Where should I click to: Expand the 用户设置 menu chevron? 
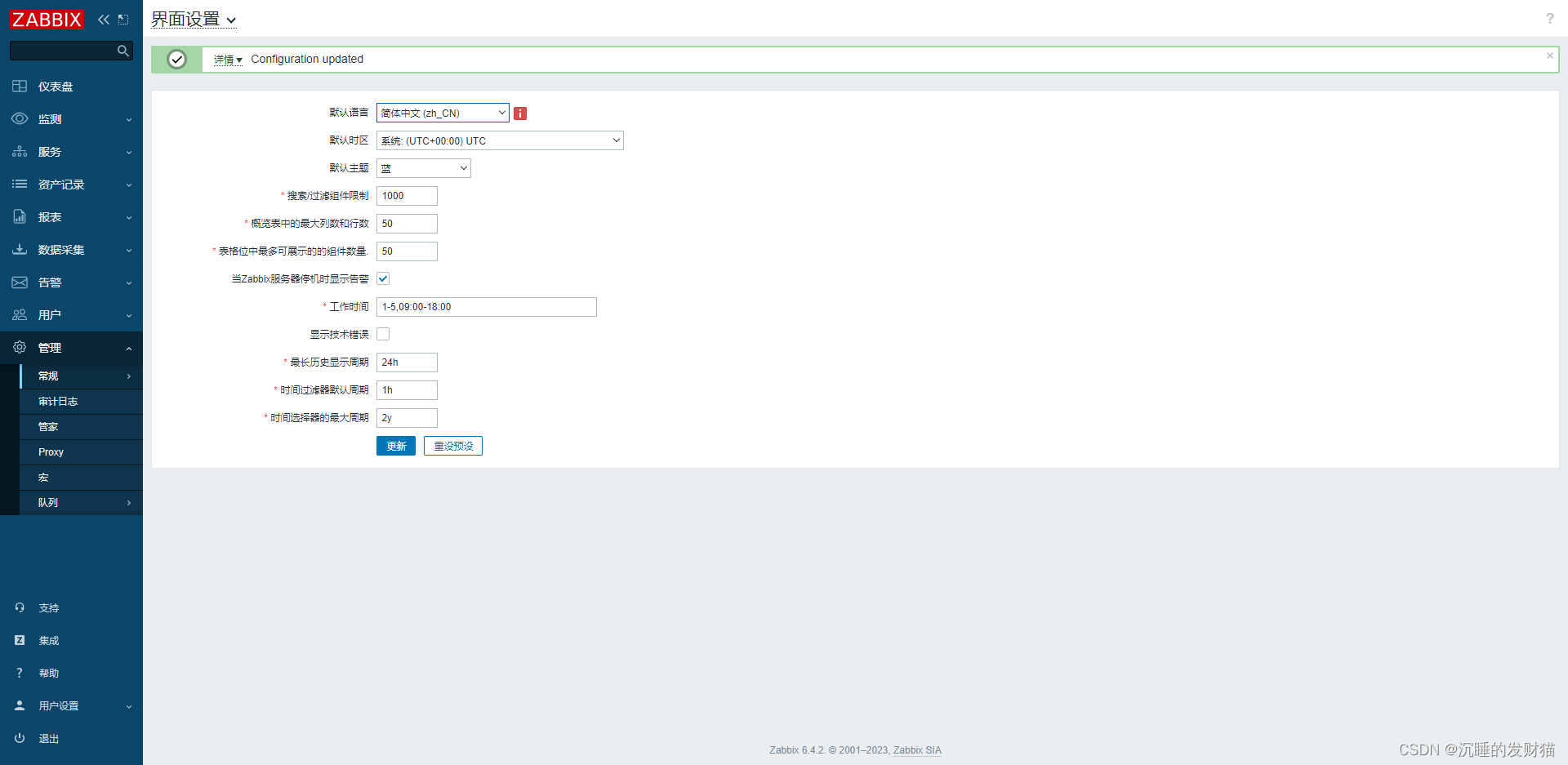tap(129, 707)
